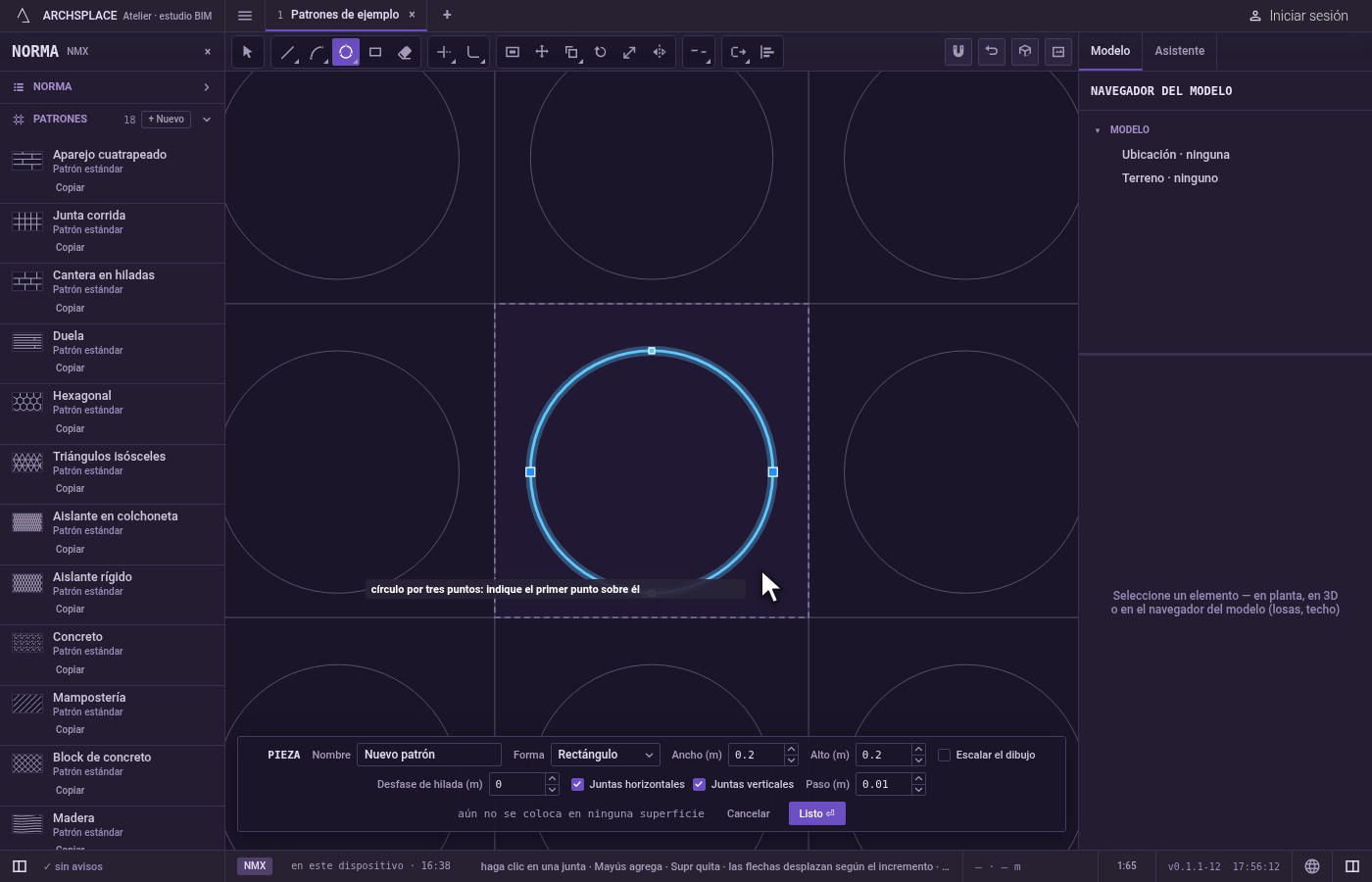Click Cancelar in the PIEZA panel
This screenshot has height=882, width=1372.
point(749,813)
